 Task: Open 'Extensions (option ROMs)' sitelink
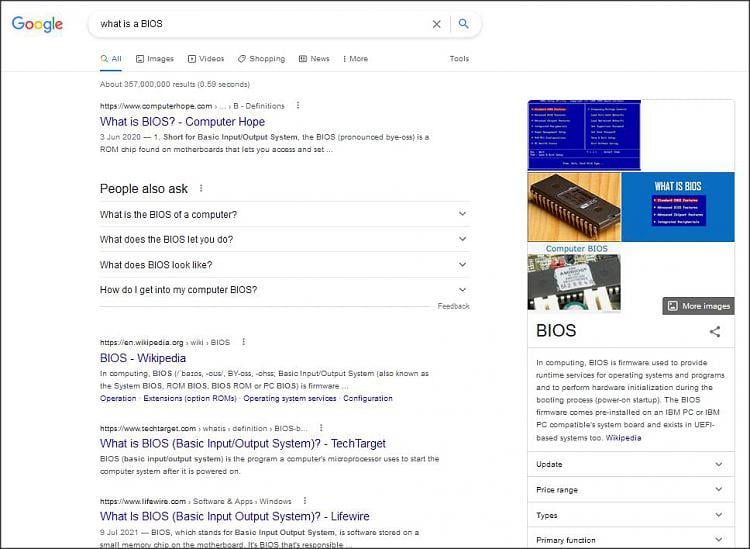tap(190, 398)
